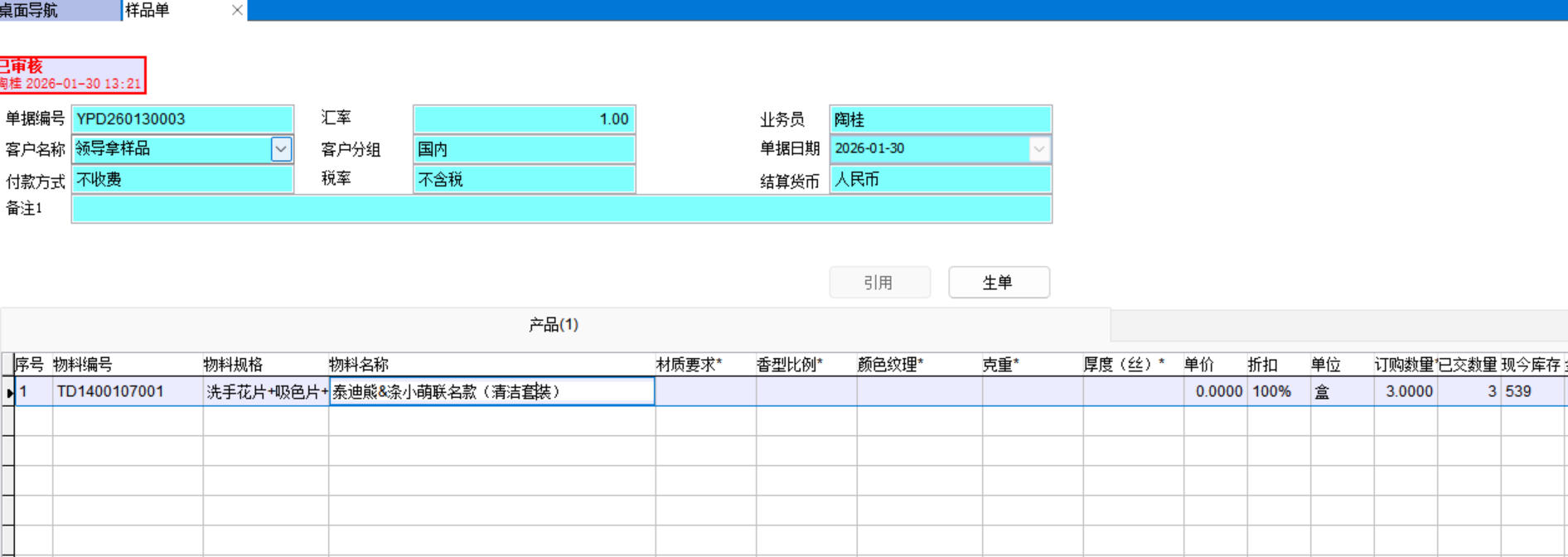Click the 生单 button
This screenshot has height=557, width=1568.
[x=999, y=283]
